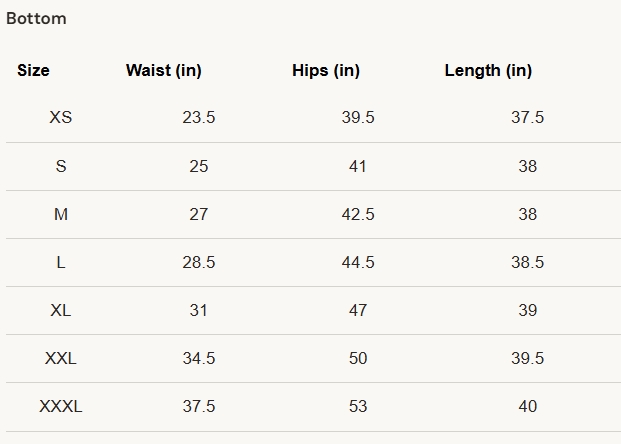Select the S size row label
The height and width of the screenshot is (444, 621).
click(61, 166)
